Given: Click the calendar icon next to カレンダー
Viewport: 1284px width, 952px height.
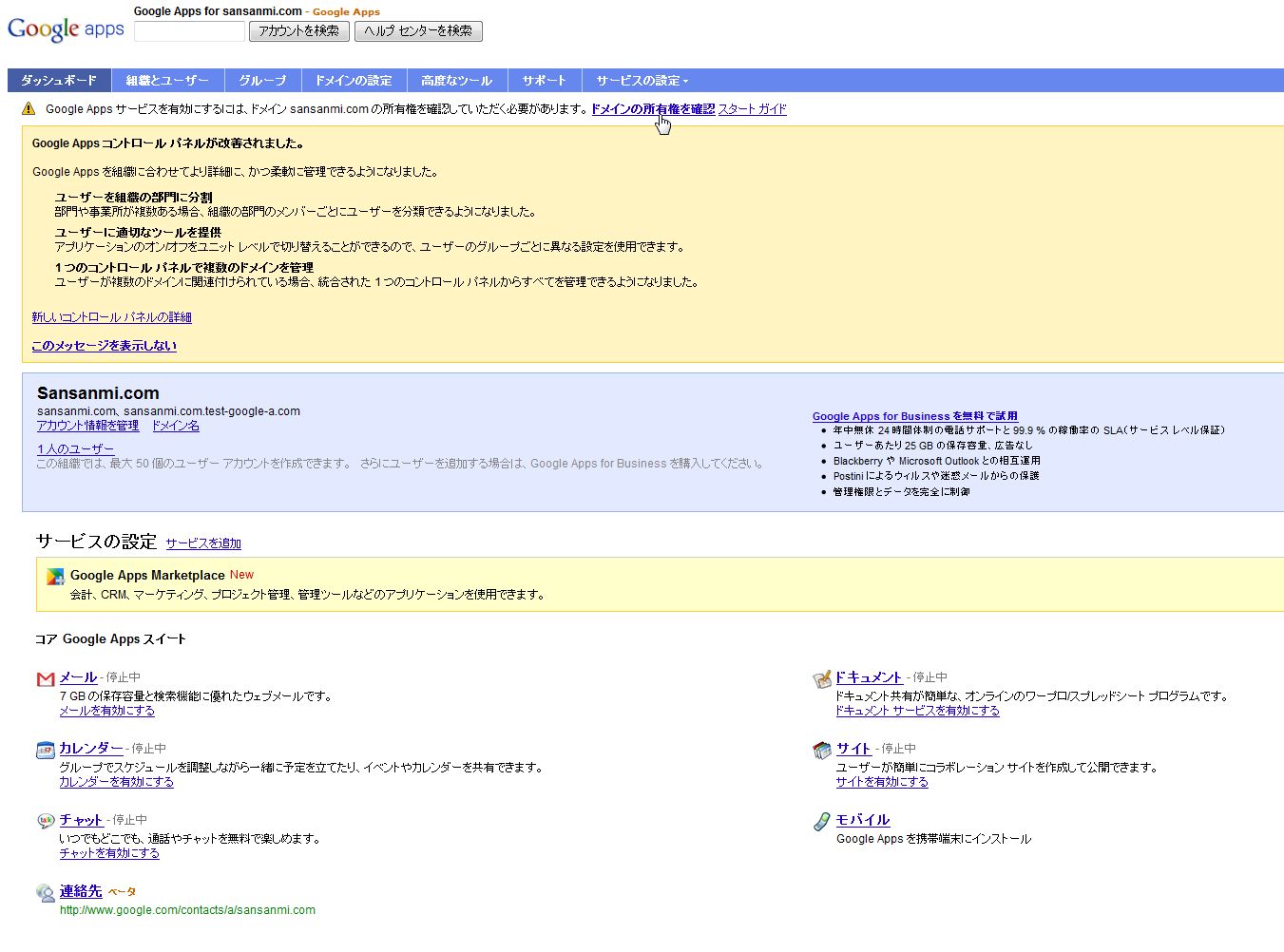Looking at the screenshot, I should pos(46,750).
